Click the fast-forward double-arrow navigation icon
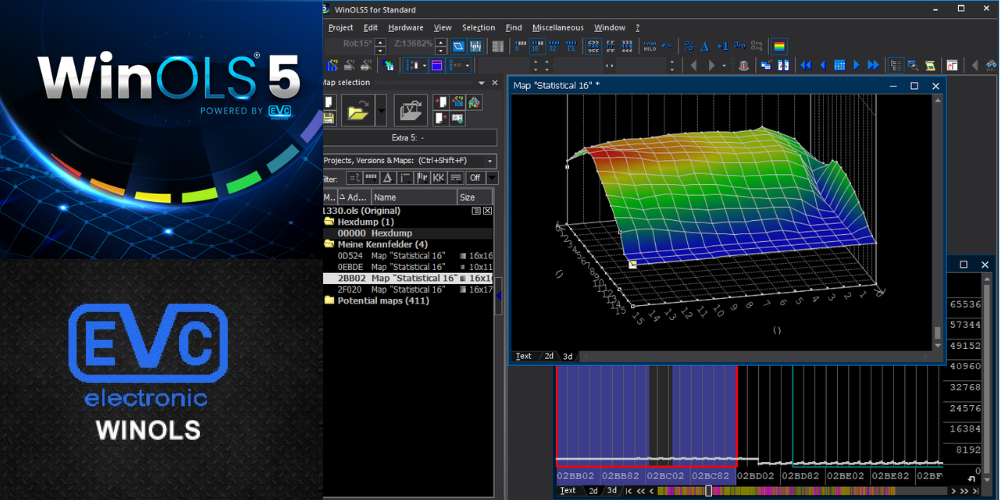 click(x=873, y=65)
